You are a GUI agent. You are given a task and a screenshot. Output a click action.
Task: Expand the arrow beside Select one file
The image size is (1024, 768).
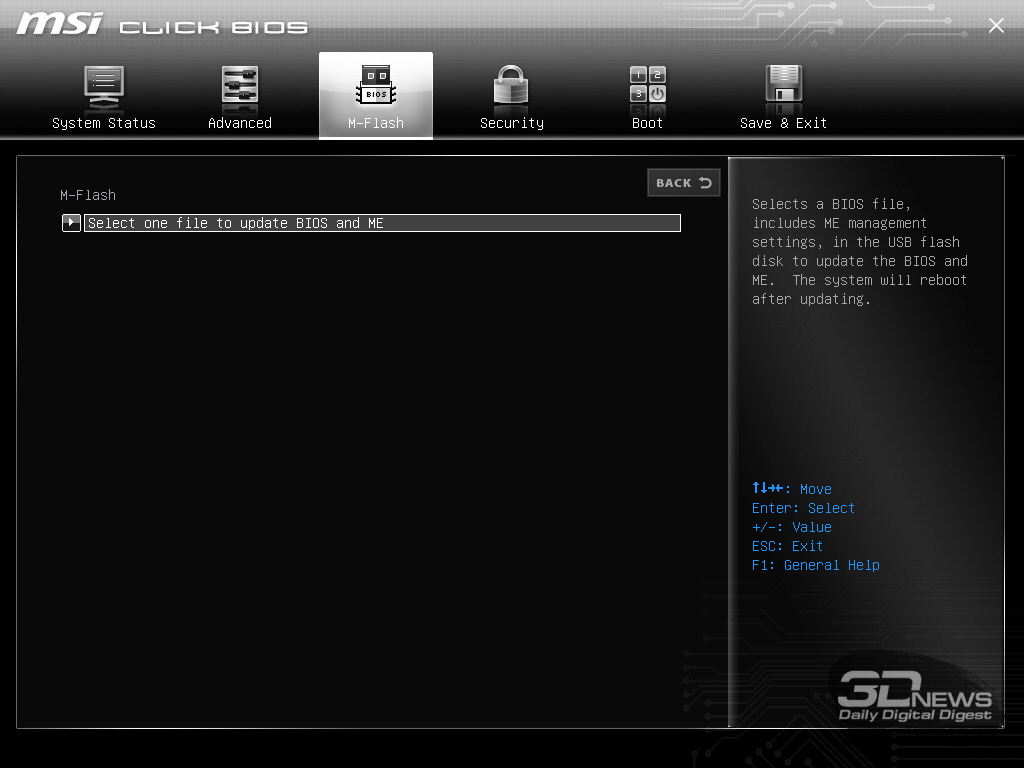tap(71, 223)
